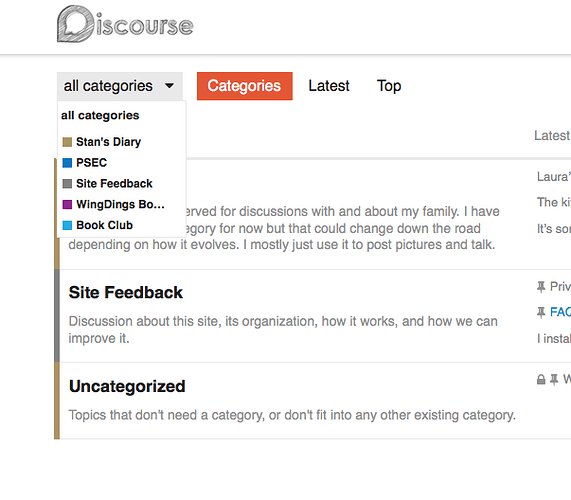The image size is (571, 500).
Task: Select Stan's Diary tan color square
Action: pos(67,142)
